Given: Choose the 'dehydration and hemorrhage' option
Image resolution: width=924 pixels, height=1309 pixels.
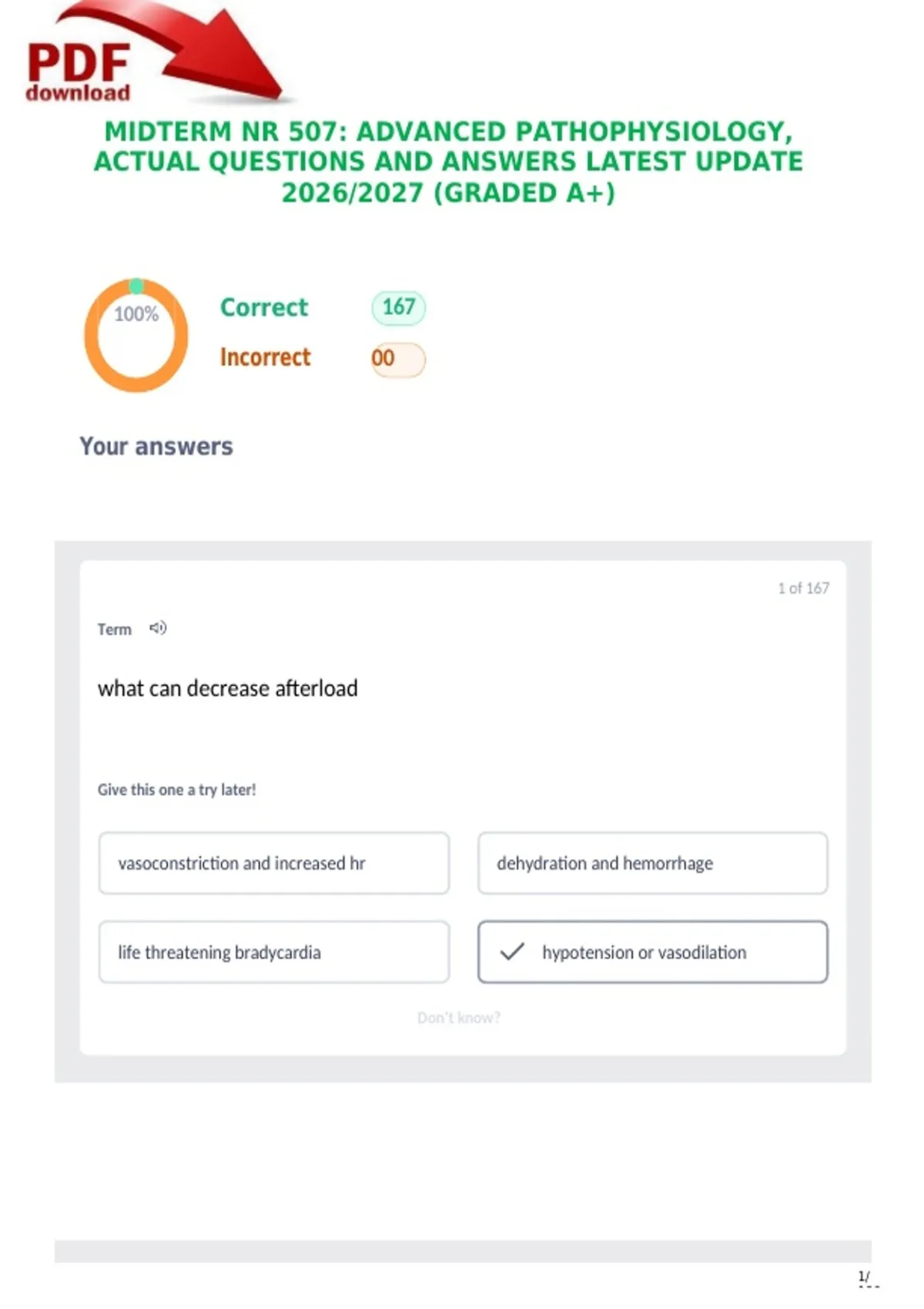Looking at the screenshot, I should (652, 863).
